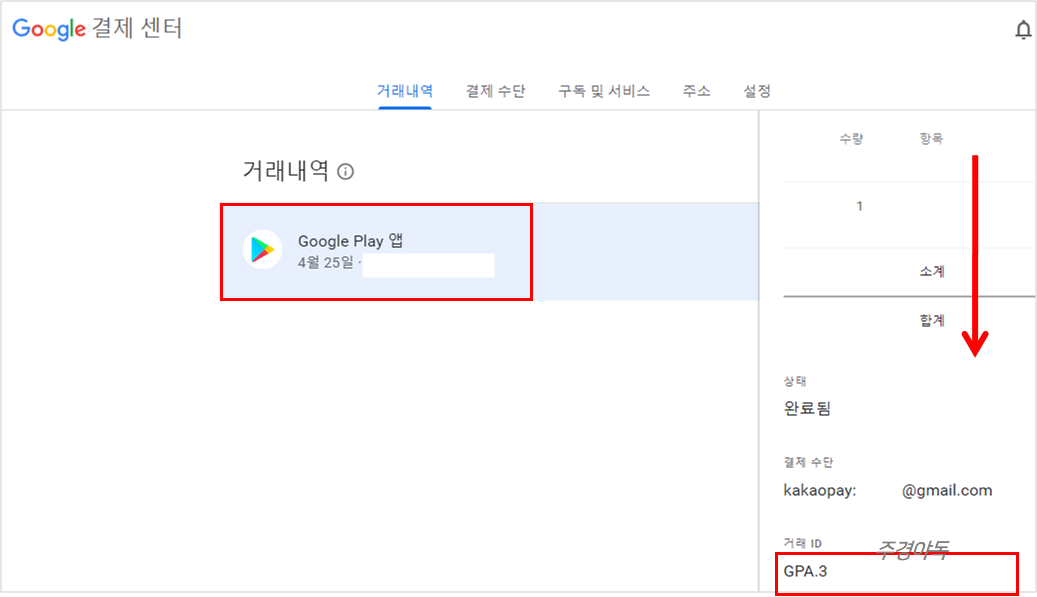Select the Google Play triangle icon
1037x597 pixels.
[262, 250]
